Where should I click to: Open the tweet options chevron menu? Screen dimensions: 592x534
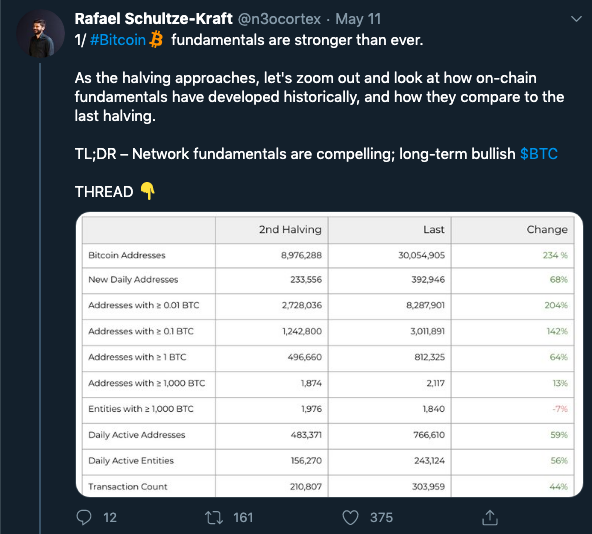point(576,19)
